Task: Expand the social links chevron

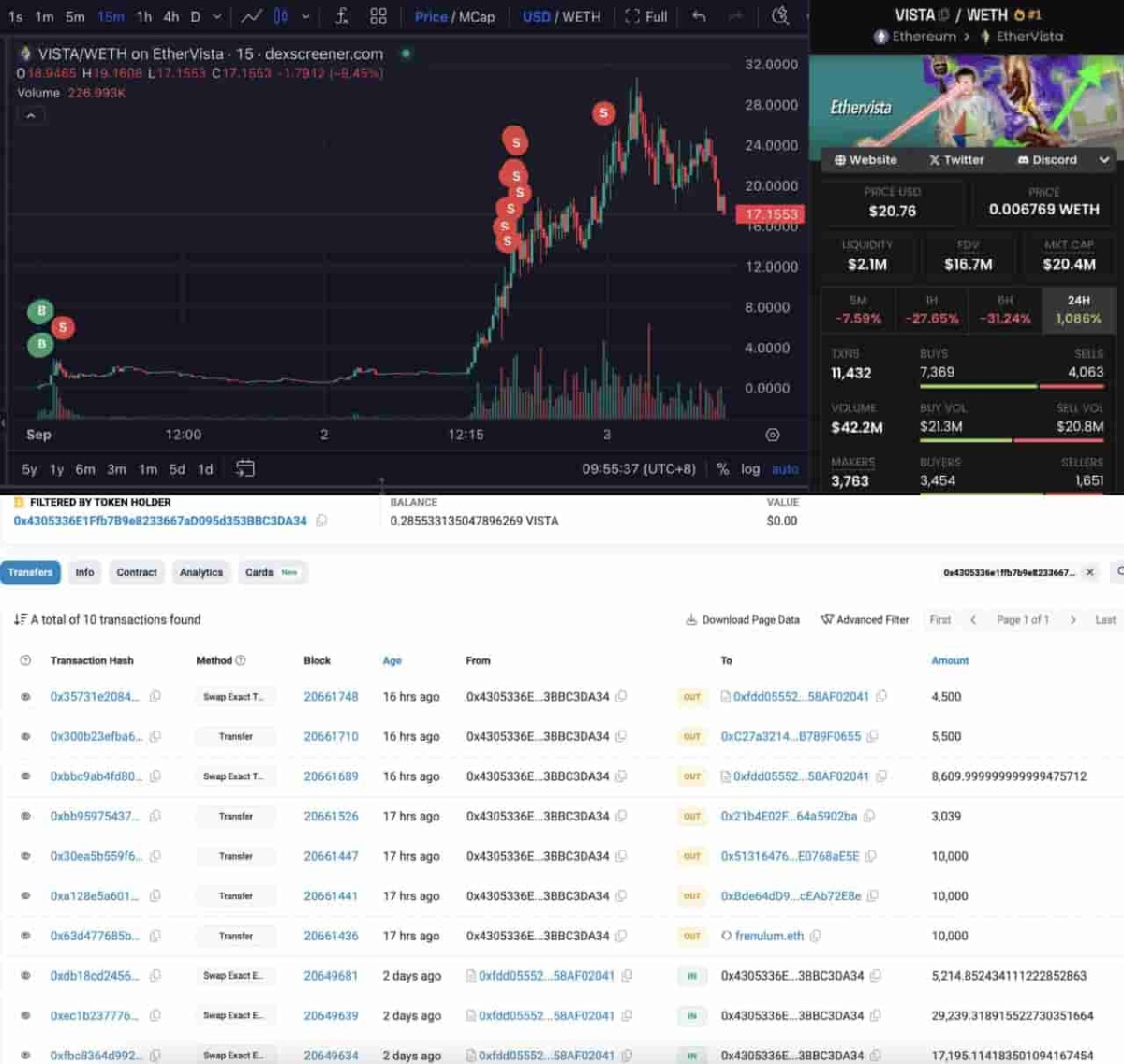Action: 1104,160
